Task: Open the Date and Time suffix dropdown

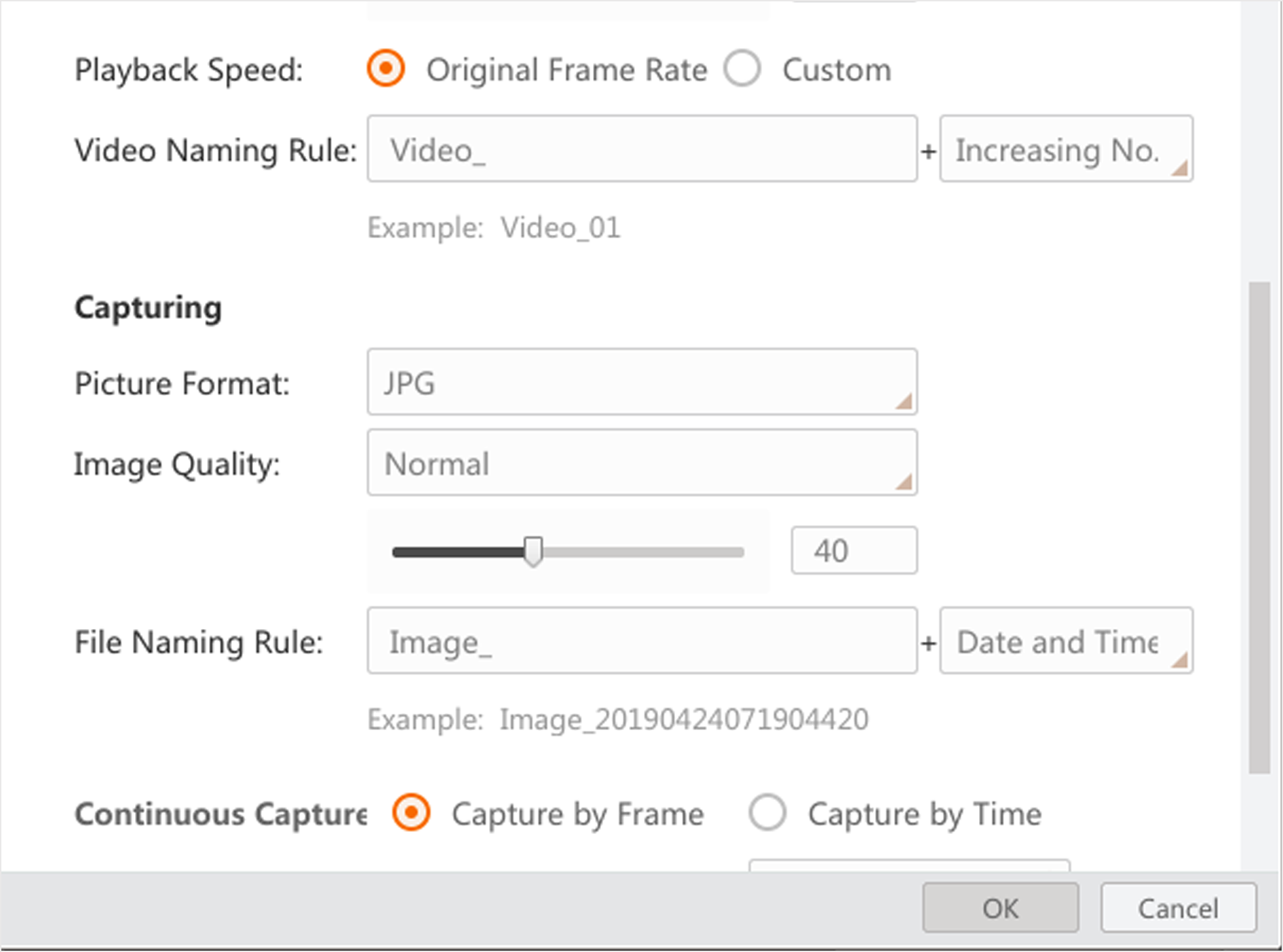Action: (1065, 641)
